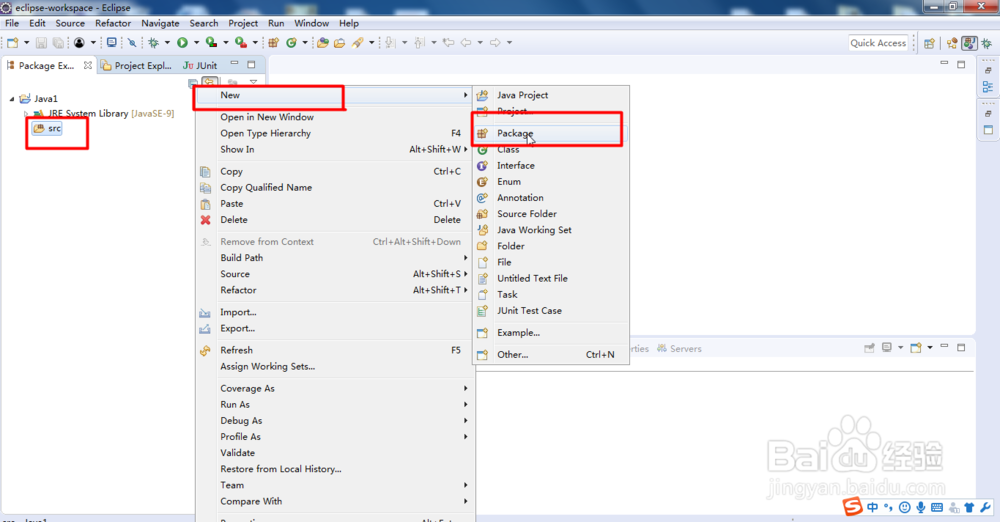Open the New wizard dropdown arrow
This screenshot has height=522, width=1000.
(26, 43)
